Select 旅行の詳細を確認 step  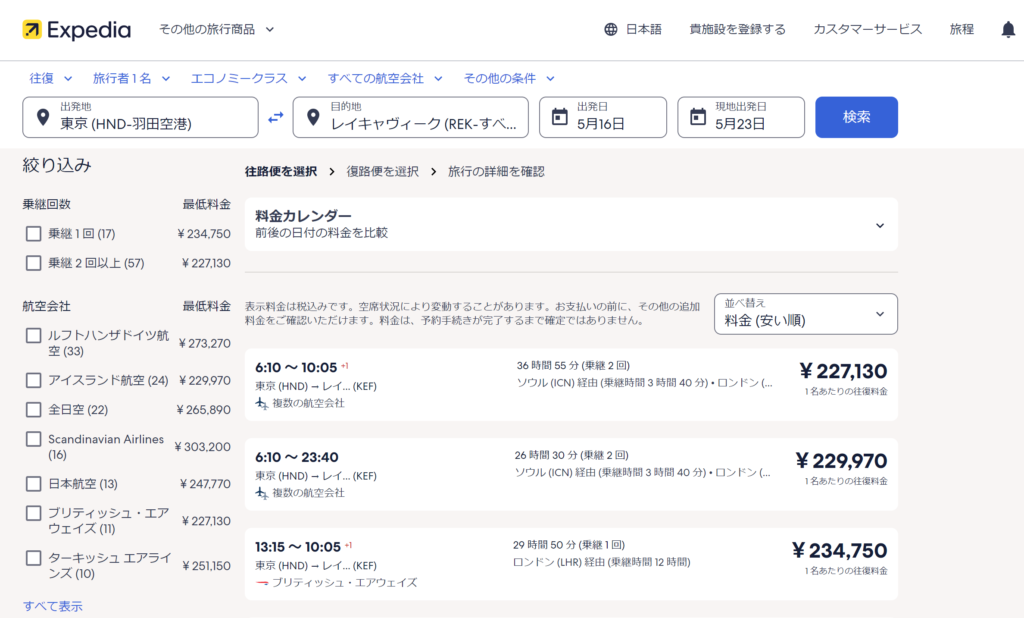(x=496, y=171)
